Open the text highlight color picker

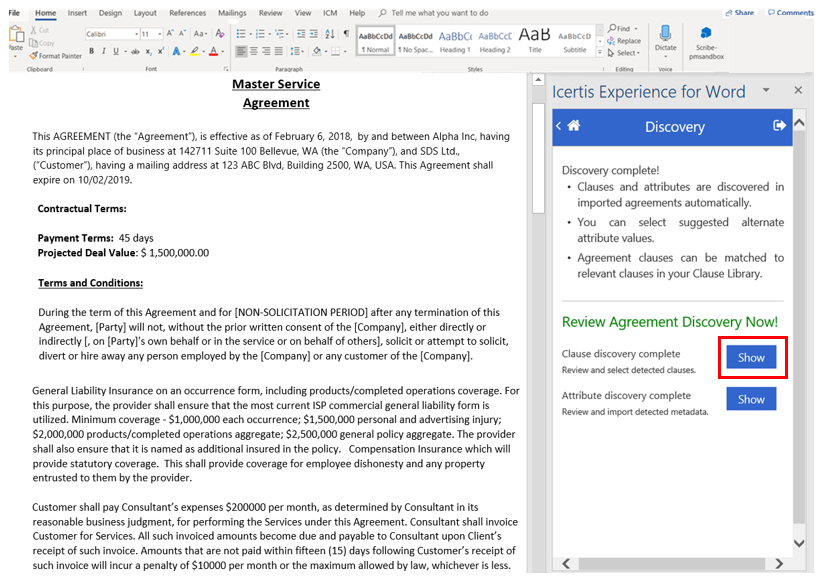[x=198, y=51]
